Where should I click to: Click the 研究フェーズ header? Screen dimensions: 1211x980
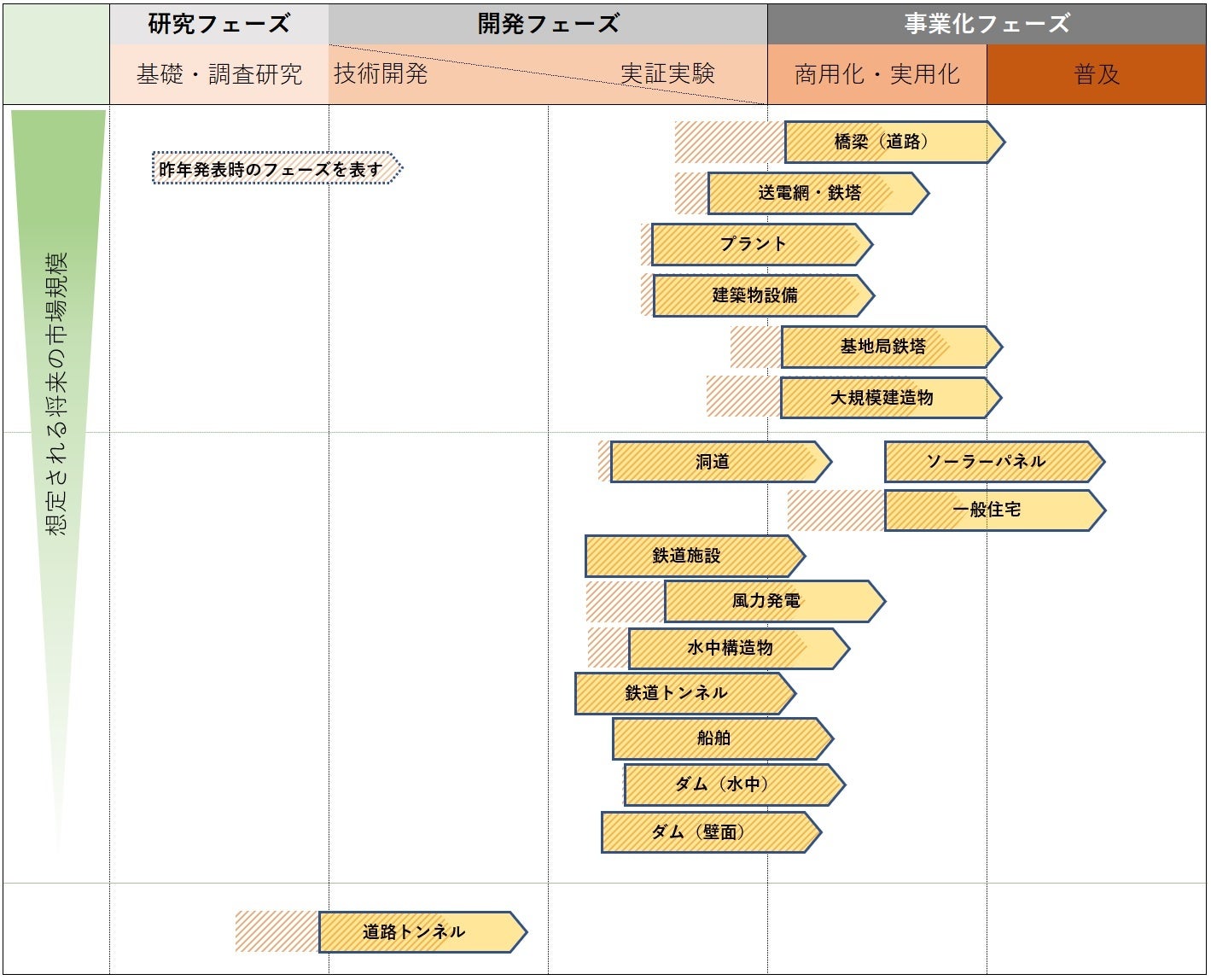(x=219, y=24)
